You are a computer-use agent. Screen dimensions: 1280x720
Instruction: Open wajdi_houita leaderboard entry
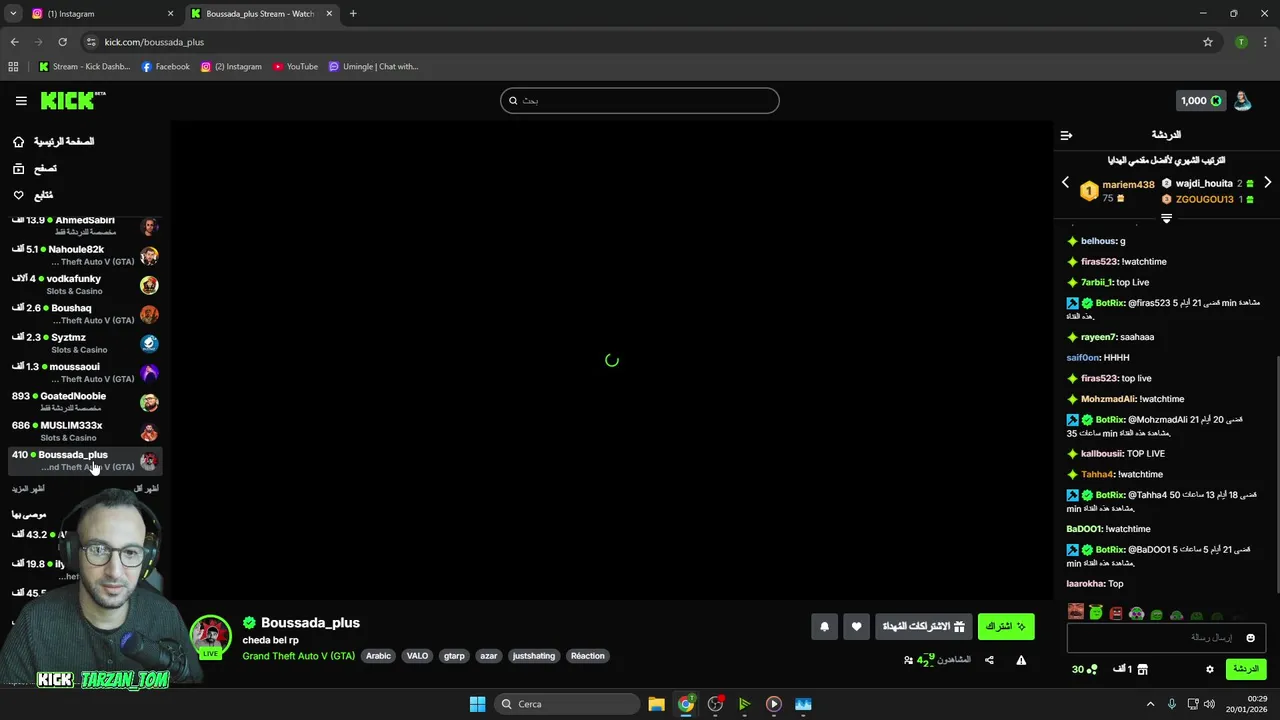(1207, 184)
